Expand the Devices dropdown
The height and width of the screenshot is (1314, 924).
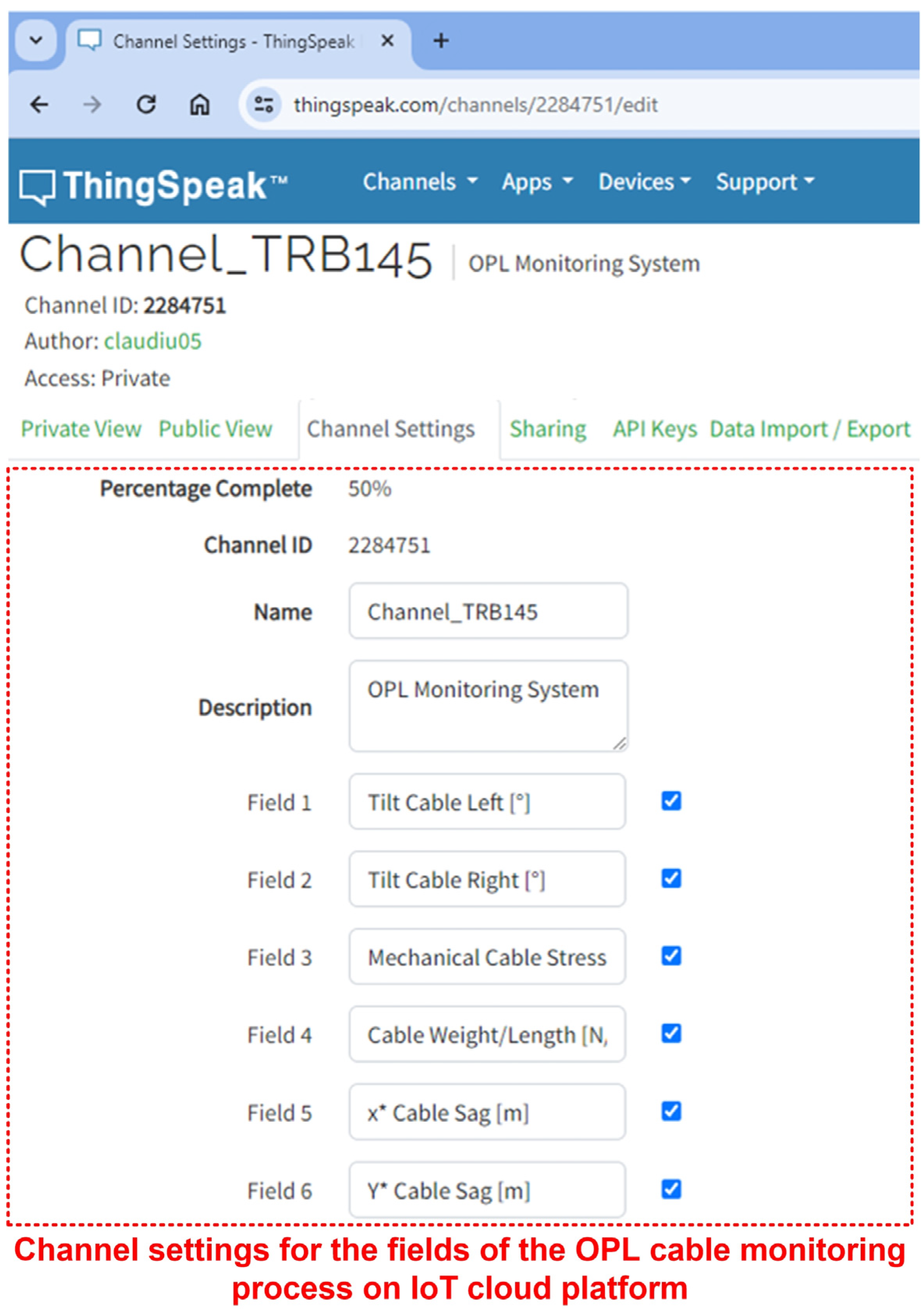[x=644, y=182]
